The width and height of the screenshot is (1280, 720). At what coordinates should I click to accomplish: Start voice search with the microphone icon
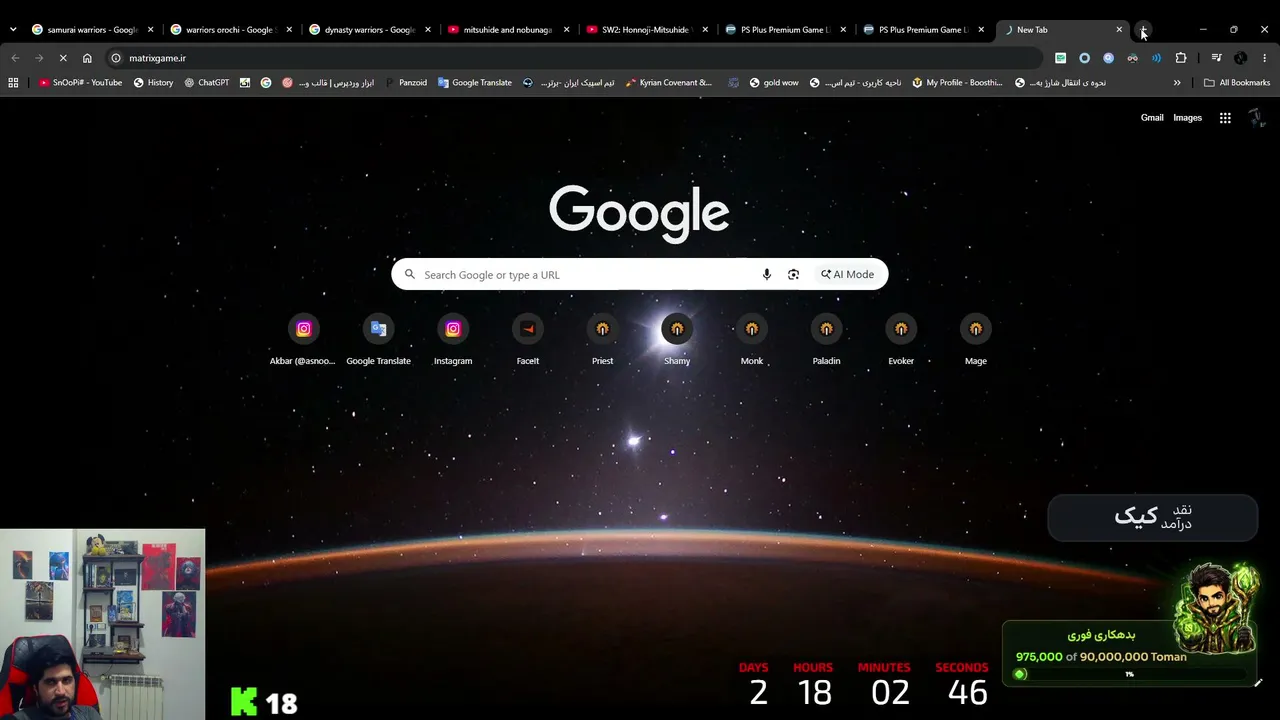click(767, 275)
